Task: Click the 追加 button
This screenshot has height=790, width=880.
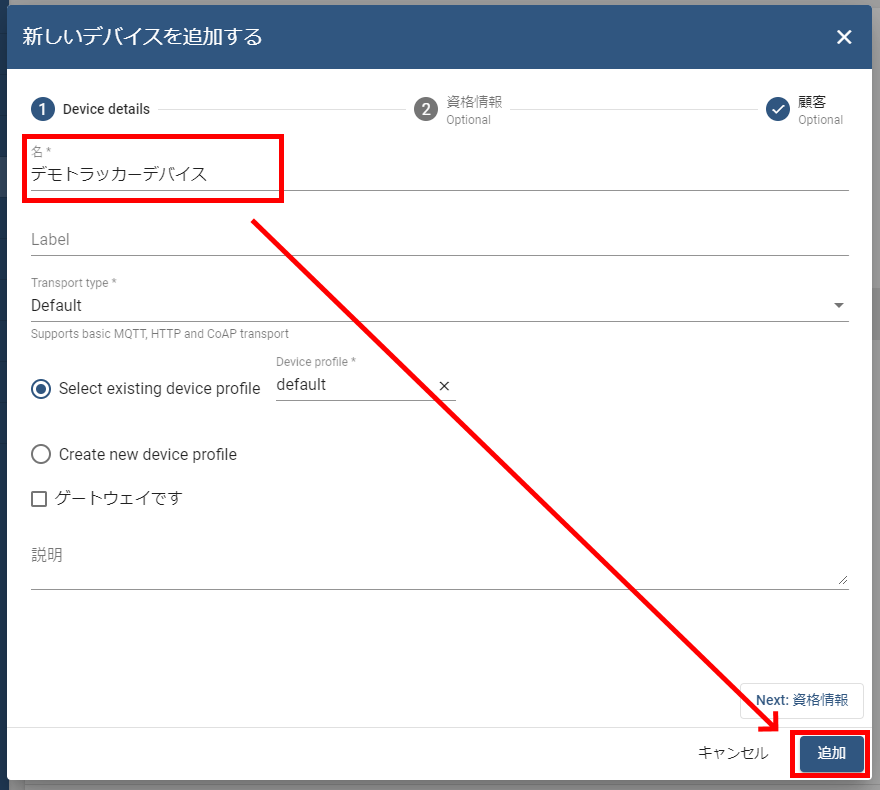Action: point(831,754)
